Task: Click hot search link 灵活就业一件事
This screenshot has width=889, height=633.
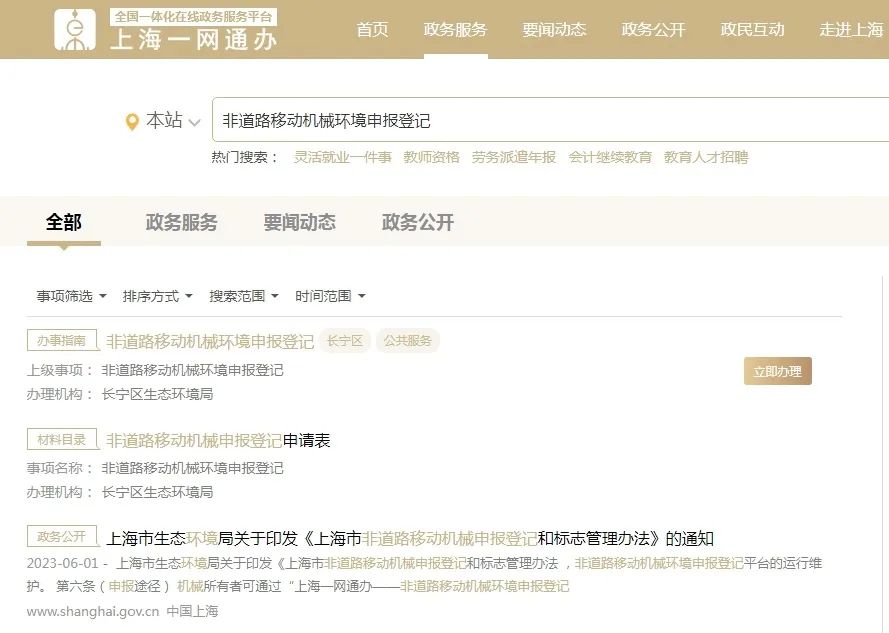Action: [342, 157]
